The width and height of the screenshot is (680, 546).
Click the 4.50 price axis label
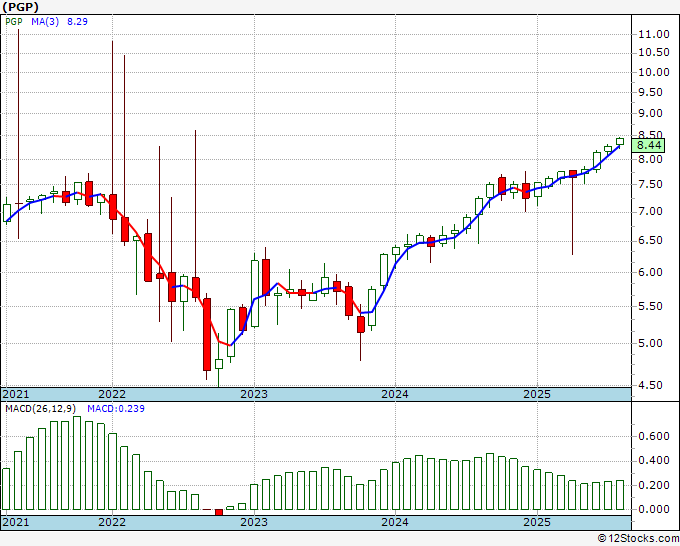pos(650,385)
